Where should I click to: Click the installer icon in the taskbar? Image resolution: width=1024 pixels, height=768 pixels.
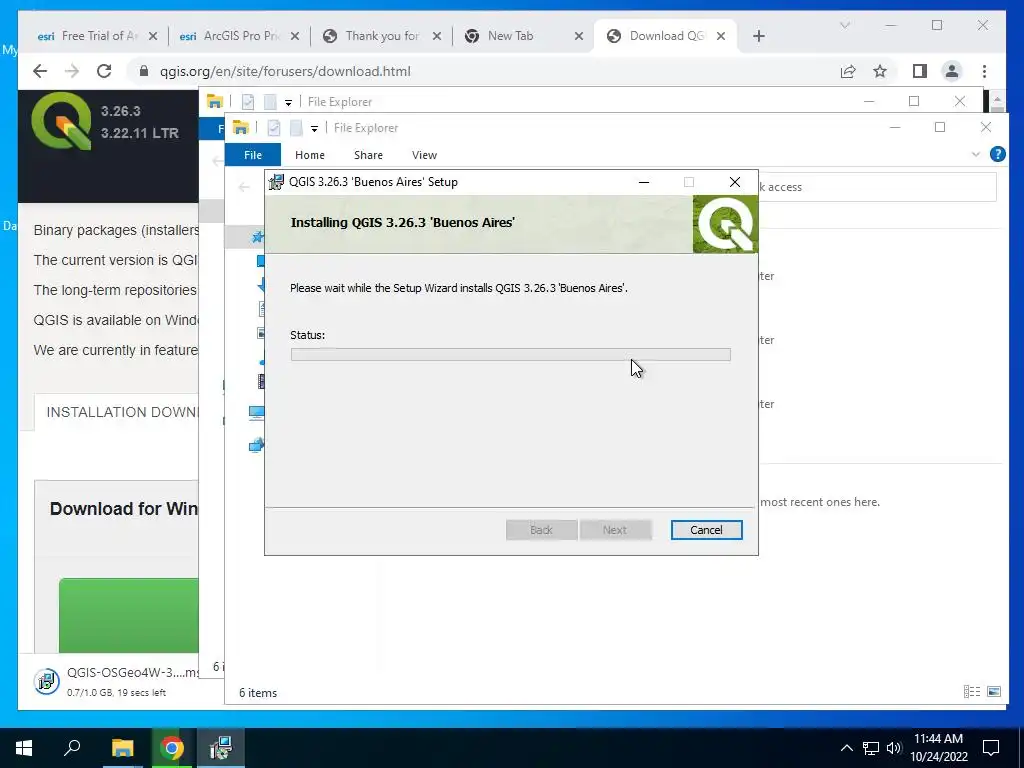pyautogui.click(x=221, y=748)
